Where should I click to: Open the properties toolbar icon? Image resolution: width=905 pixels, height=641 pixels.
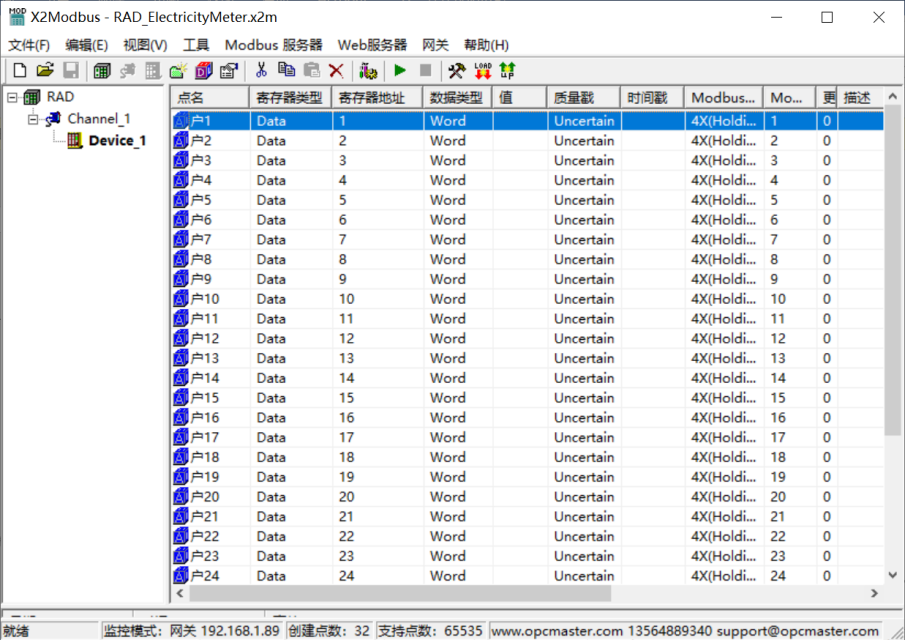[229, 71]
